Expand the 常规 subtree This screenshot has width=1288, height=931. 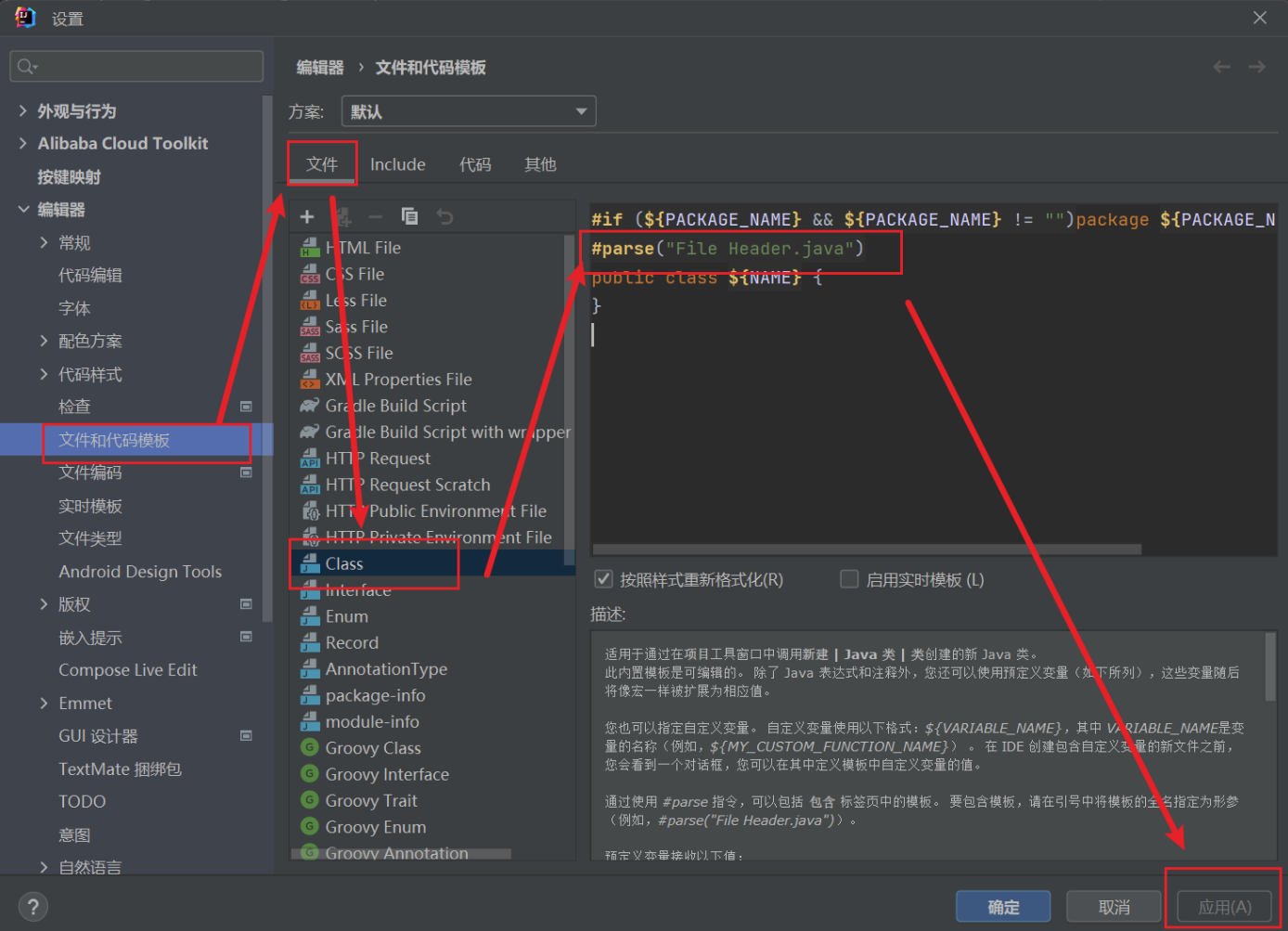click(x=44, y=242)
